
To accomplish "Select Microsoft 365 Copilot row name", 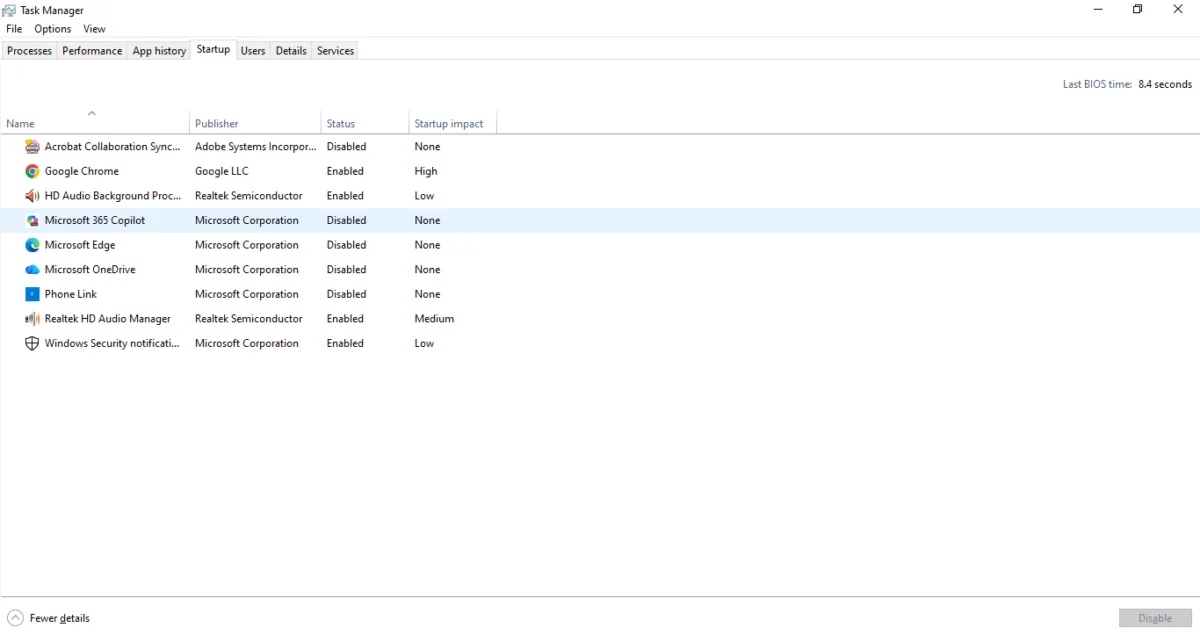I will point(95,220).
